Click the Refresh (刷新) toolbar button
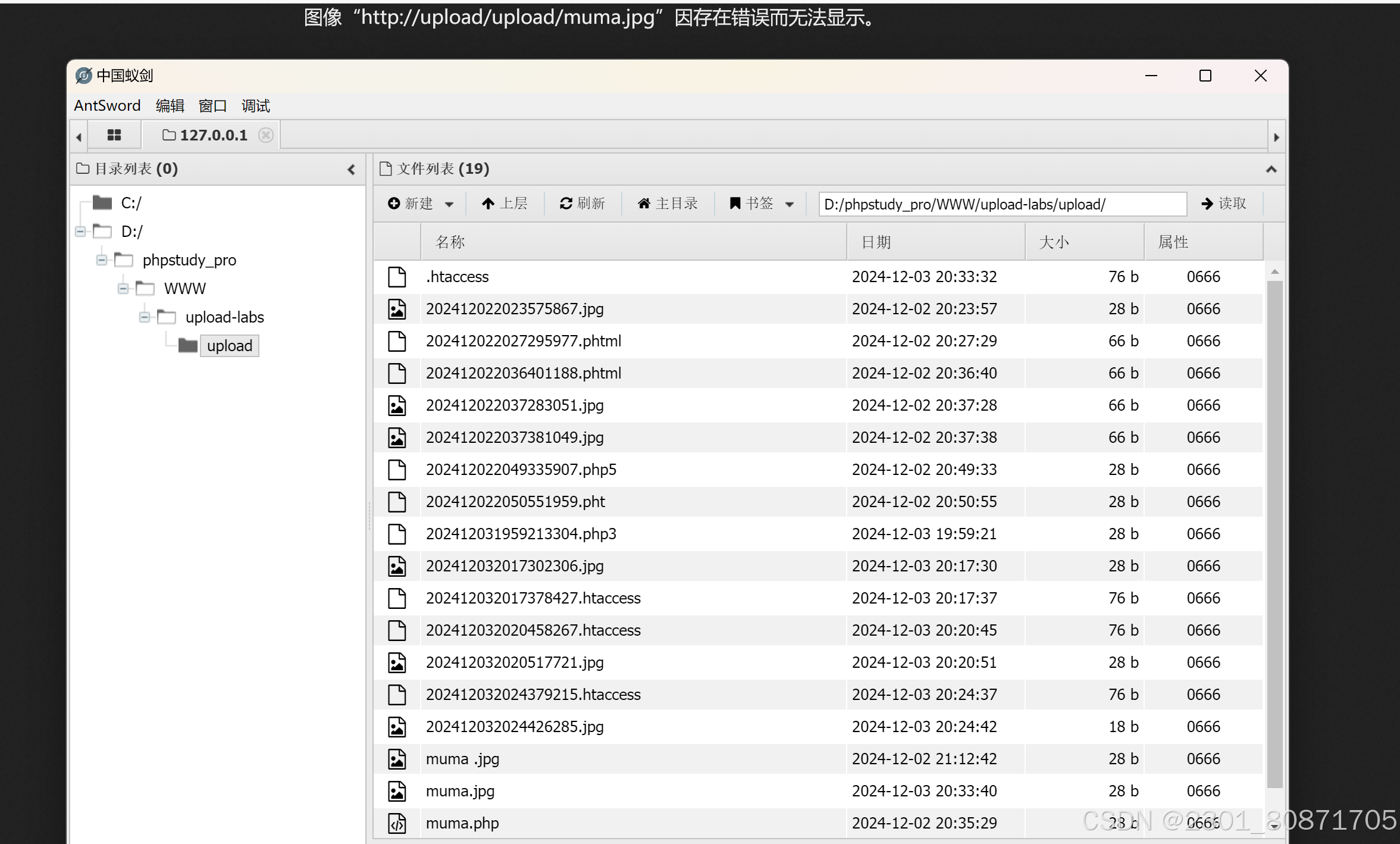 582,204
